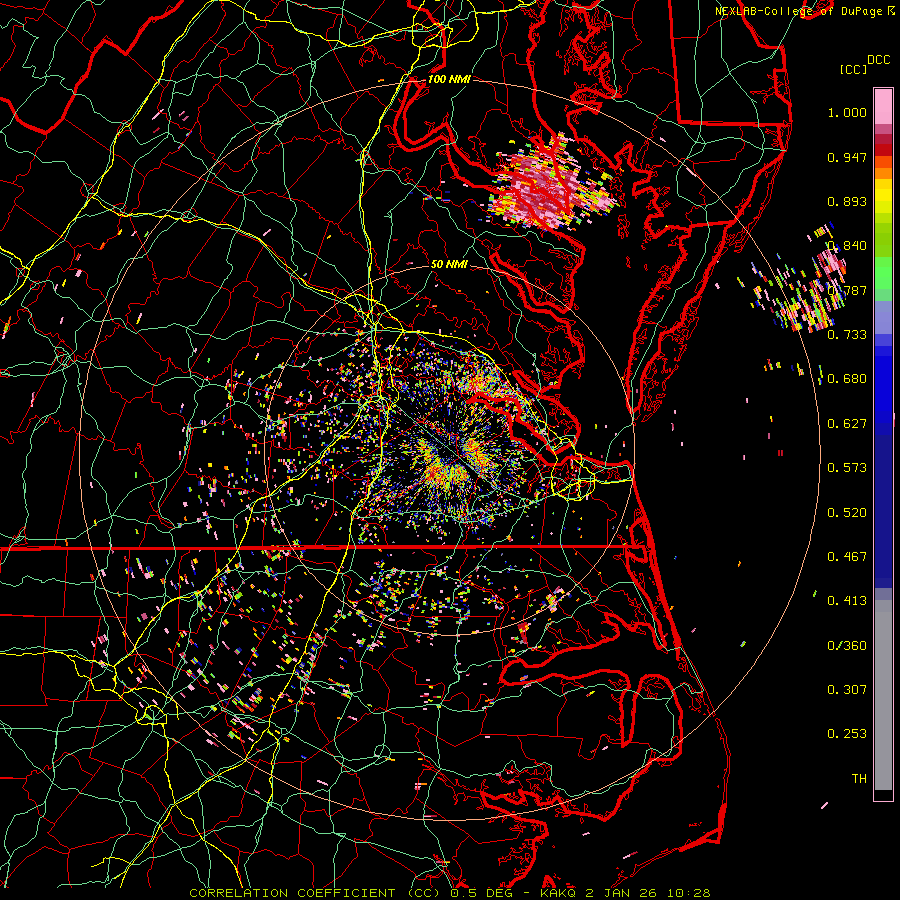Click the [CC] legend units label
The image size is (900, 900).
coord(853,69)
